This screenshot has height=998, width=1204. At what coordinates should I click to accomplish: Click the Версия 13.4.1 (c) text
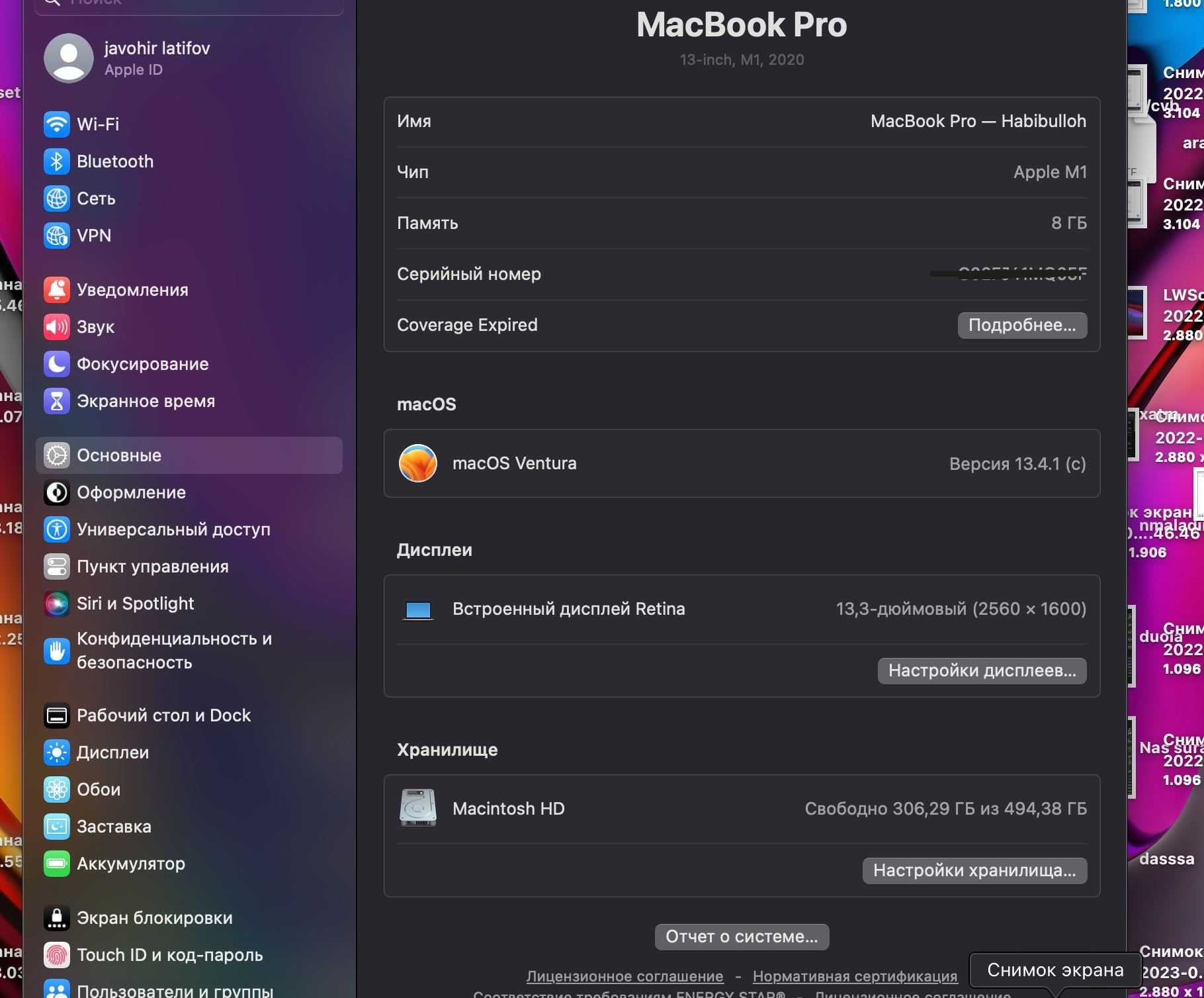[1017, 464]
